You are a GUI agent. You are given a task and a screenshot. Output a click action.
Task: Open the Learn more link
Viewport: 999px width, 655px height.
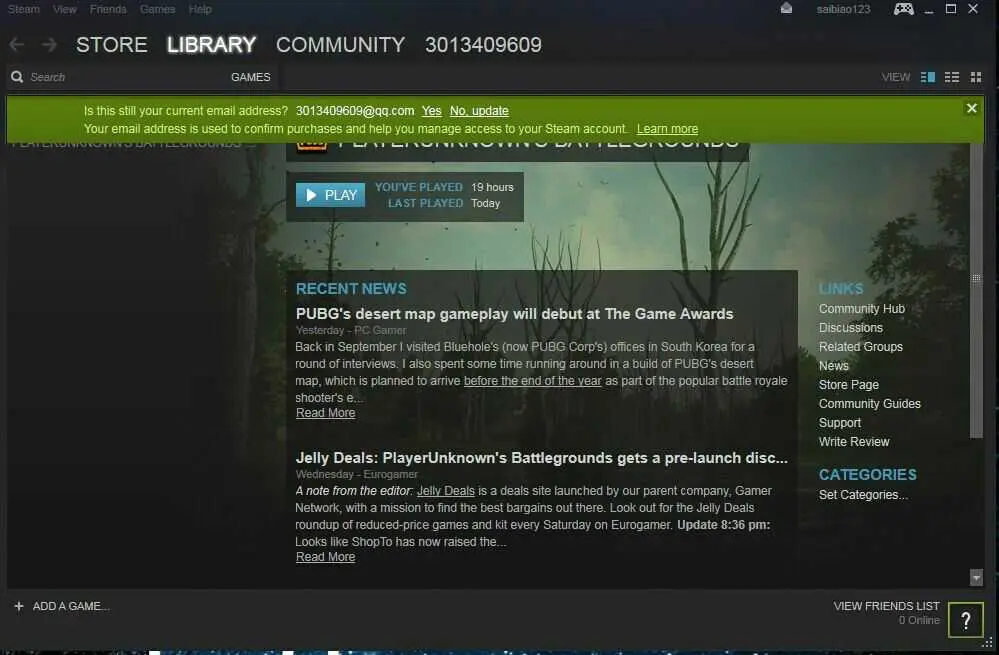(667, 129)
